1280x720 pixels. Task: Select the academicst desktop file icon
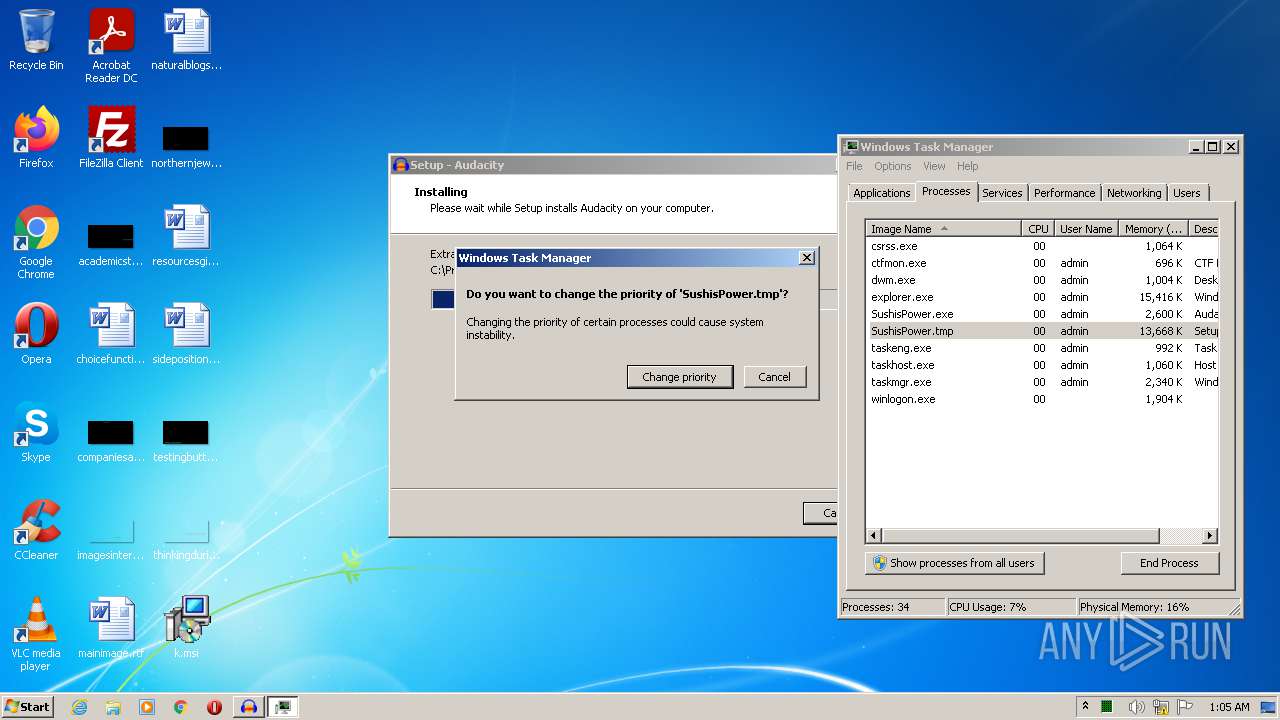(x=111, y=244)
